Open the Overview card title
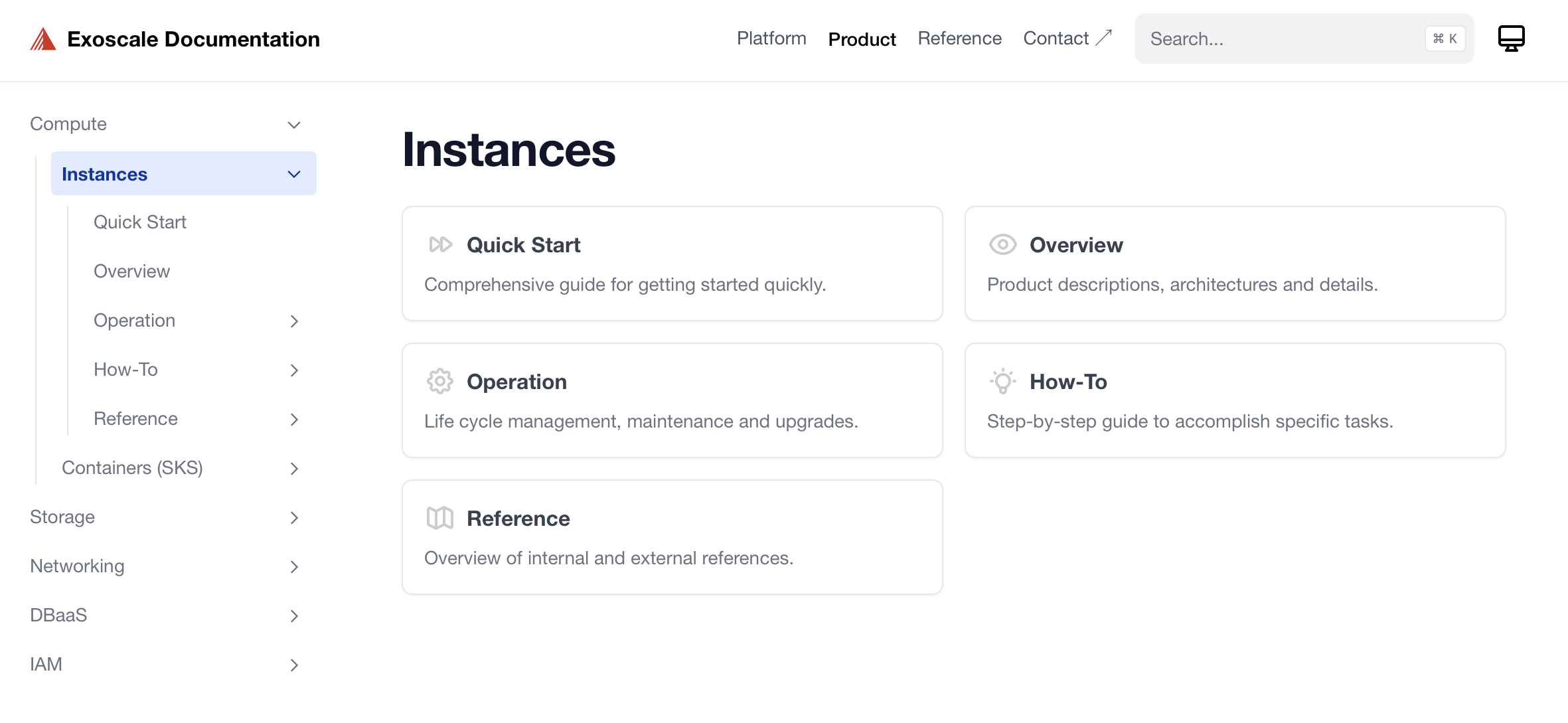1568x723 pixels. [x=1076, y=245]
